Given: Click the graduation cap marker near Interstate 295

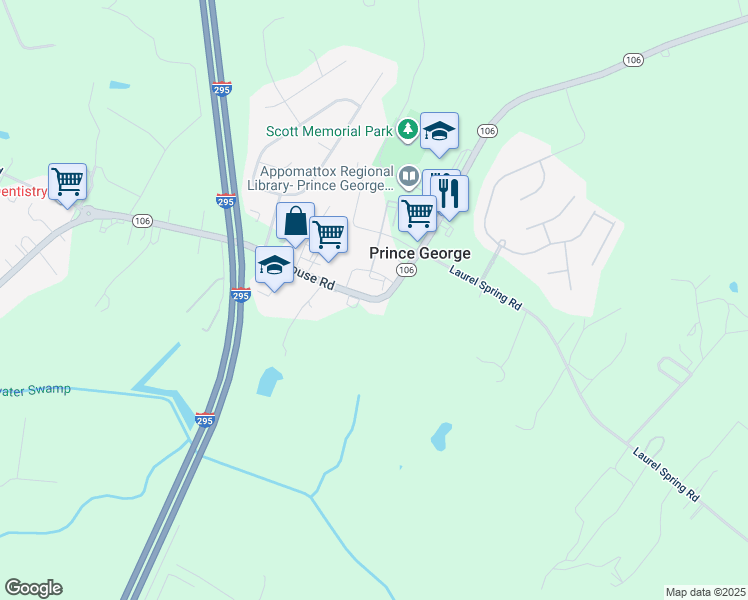Looking at the screenshot, I should pyautogui.click(x=275, y=268).
